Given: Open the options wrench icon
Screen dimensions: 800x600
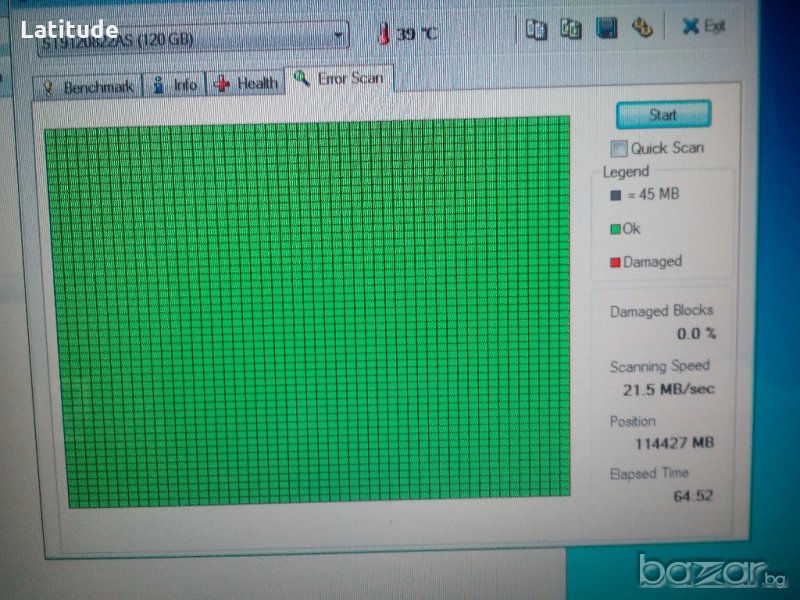Looking at the screenshot, I should 641,29.
